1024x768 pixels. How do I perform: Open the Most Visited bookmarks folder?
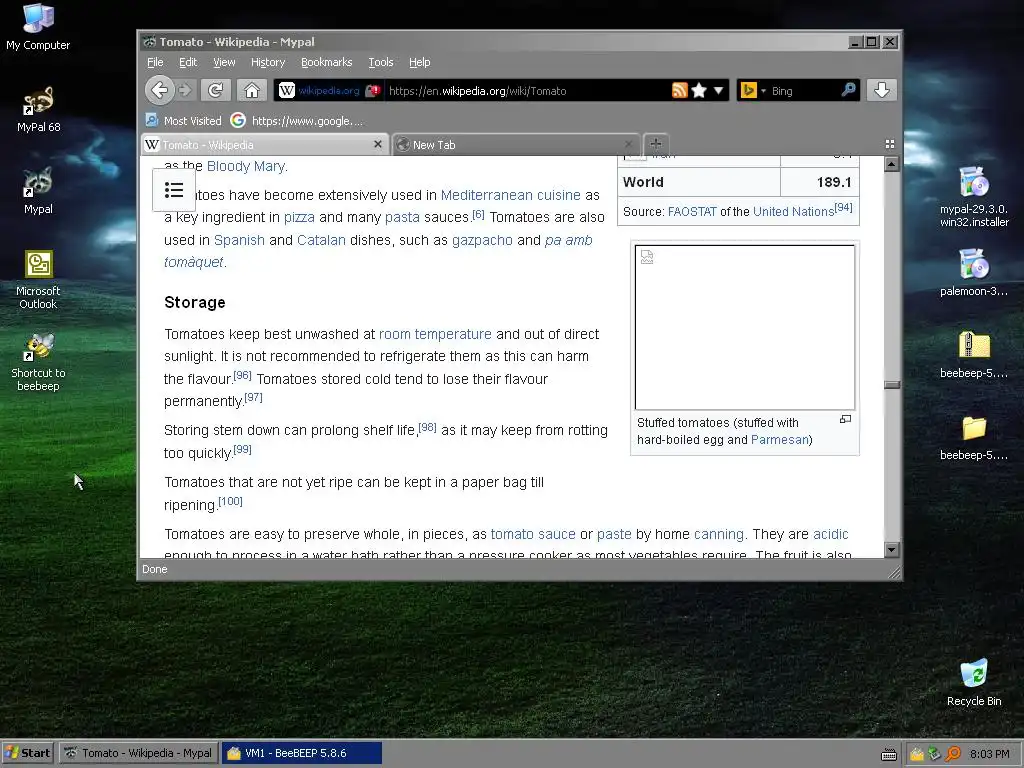(x=184, y=121)
